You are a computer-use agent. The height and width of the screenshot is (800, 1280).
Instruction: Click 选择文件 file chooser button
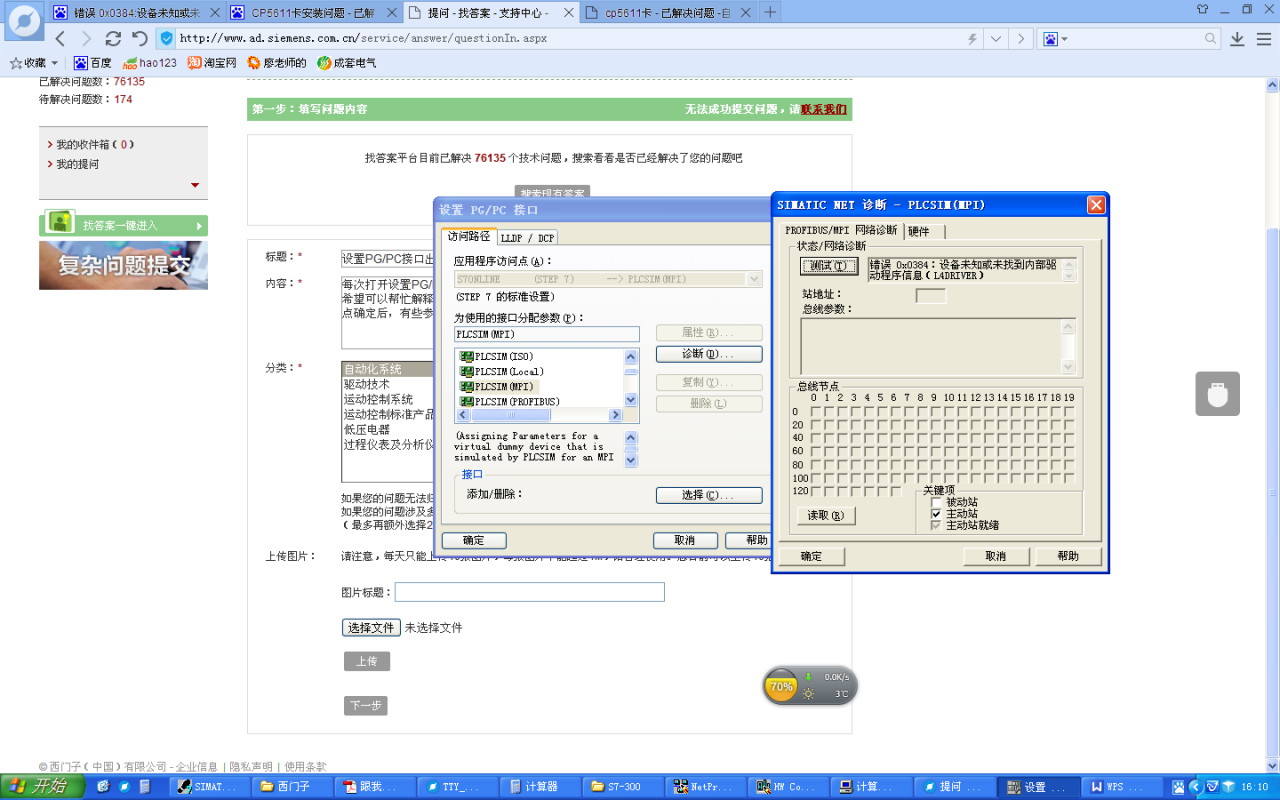[371, 628]
